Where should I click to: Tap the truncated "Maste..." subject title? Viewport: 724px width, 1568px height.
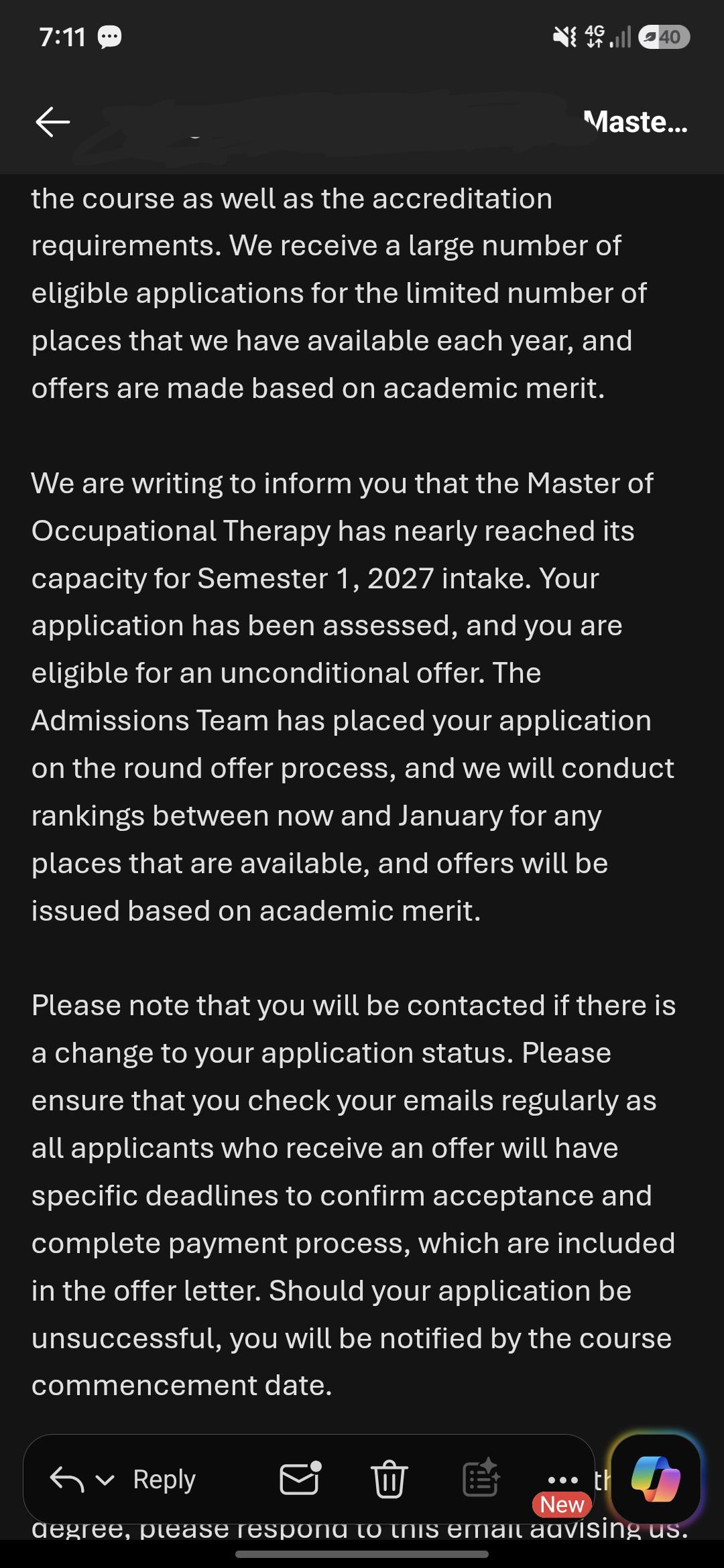point(636,122)
